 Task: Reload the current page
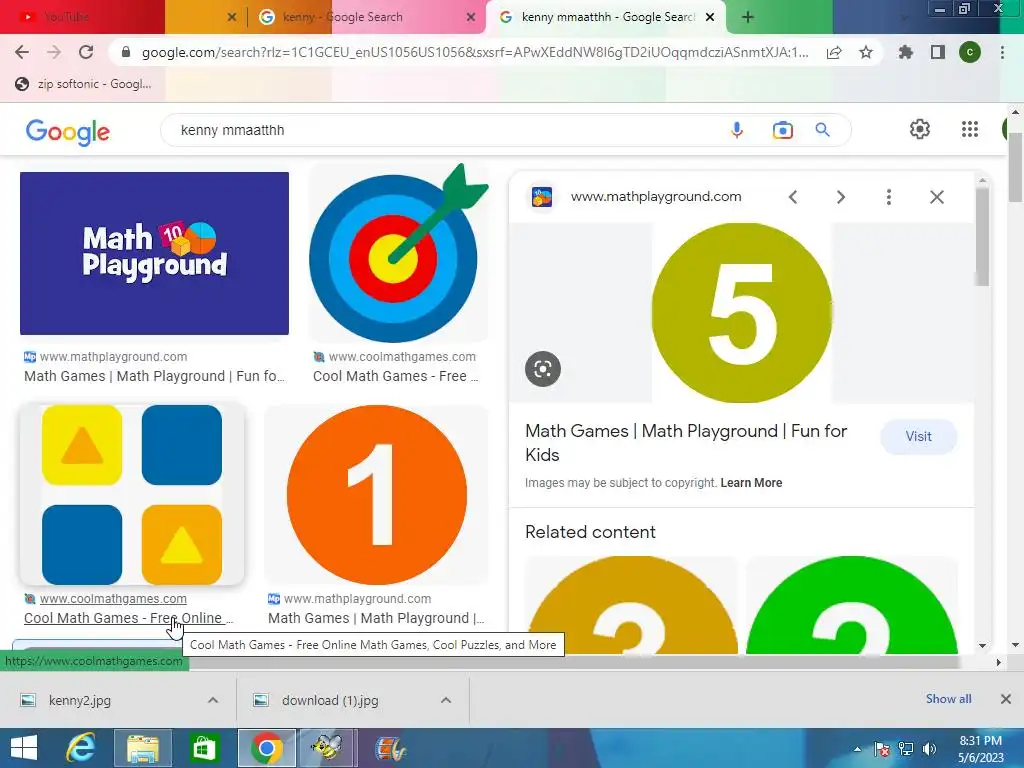(86, 52)
